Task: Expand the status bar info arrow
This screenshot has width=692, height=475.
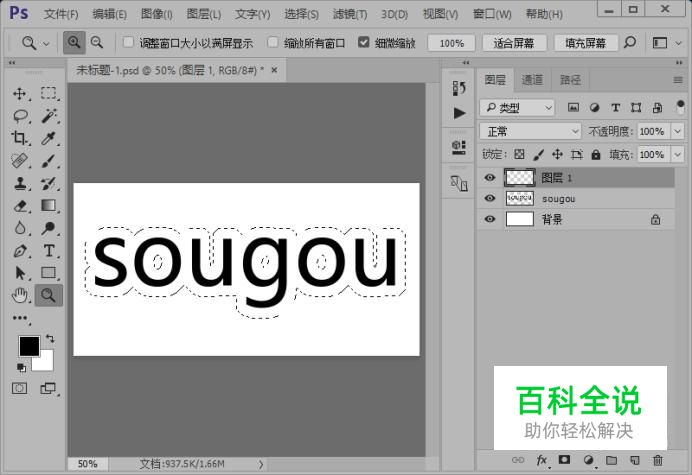Action: tap(261, 464)
